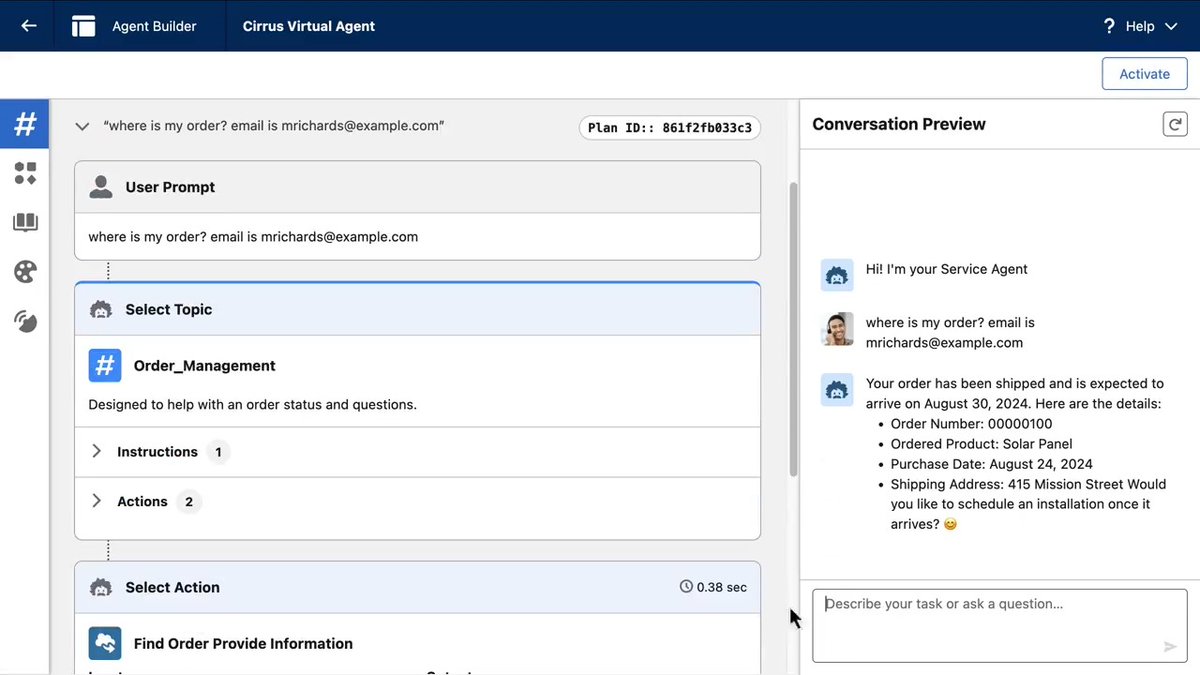Click the Conversation Preview heading
1200x675 pixels.
click(x=899, y=124)
